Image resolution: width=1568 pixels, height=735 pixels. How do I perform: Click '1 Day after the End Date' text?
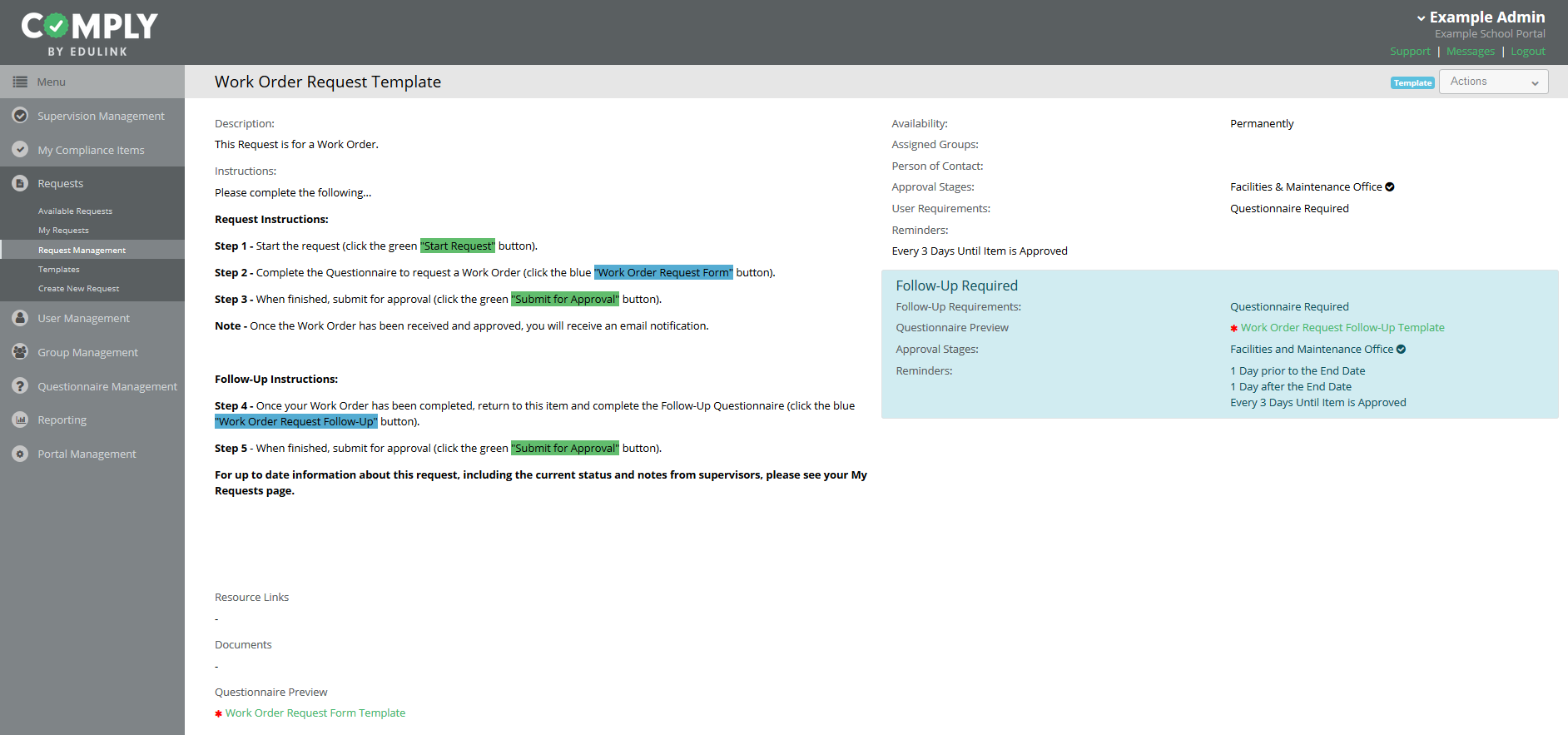pyautogui.click(x=1291, y=387)
